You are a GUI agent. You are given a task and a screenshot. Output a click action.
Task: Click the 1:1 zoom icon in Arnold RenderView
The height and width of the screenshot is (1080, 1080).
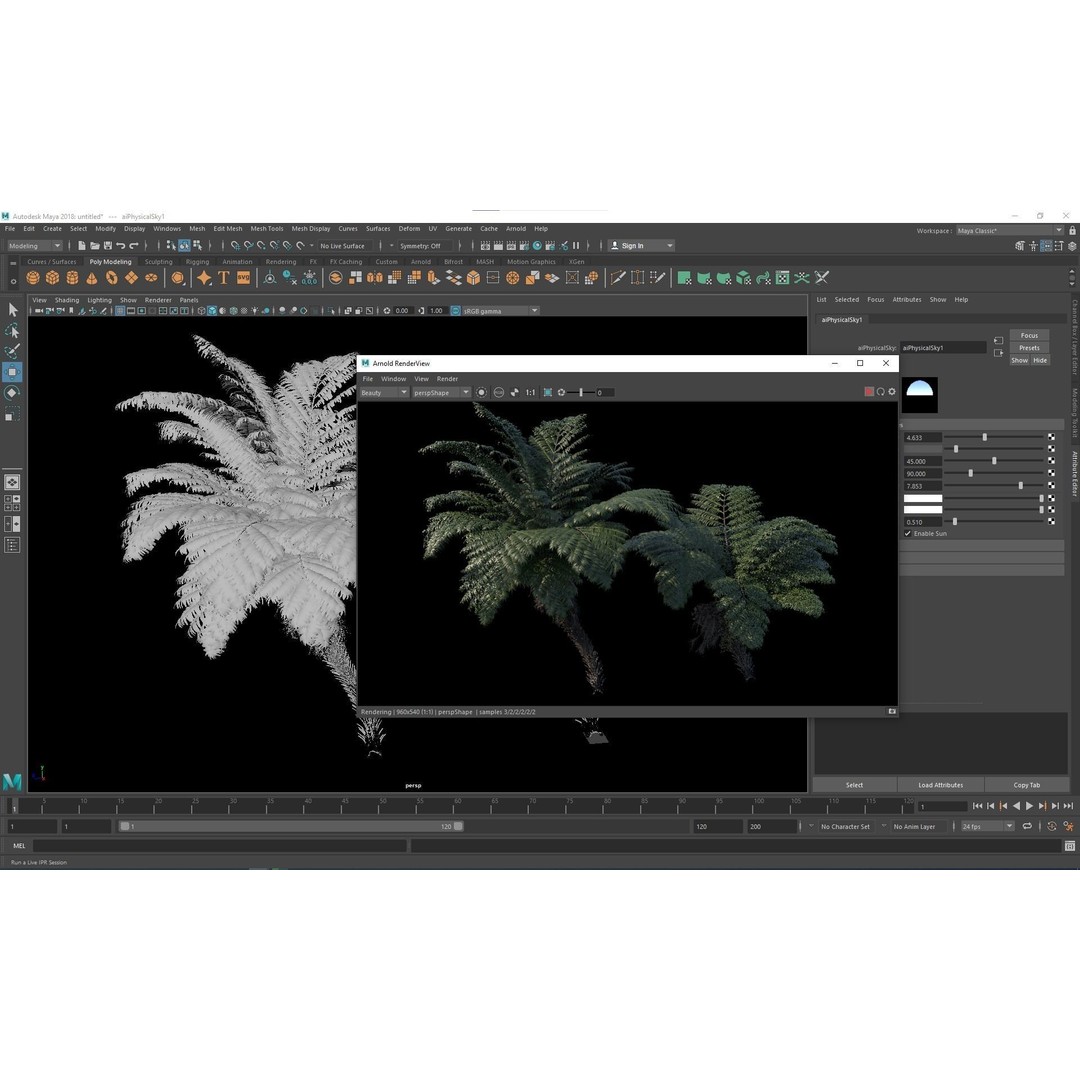[530, 393]
